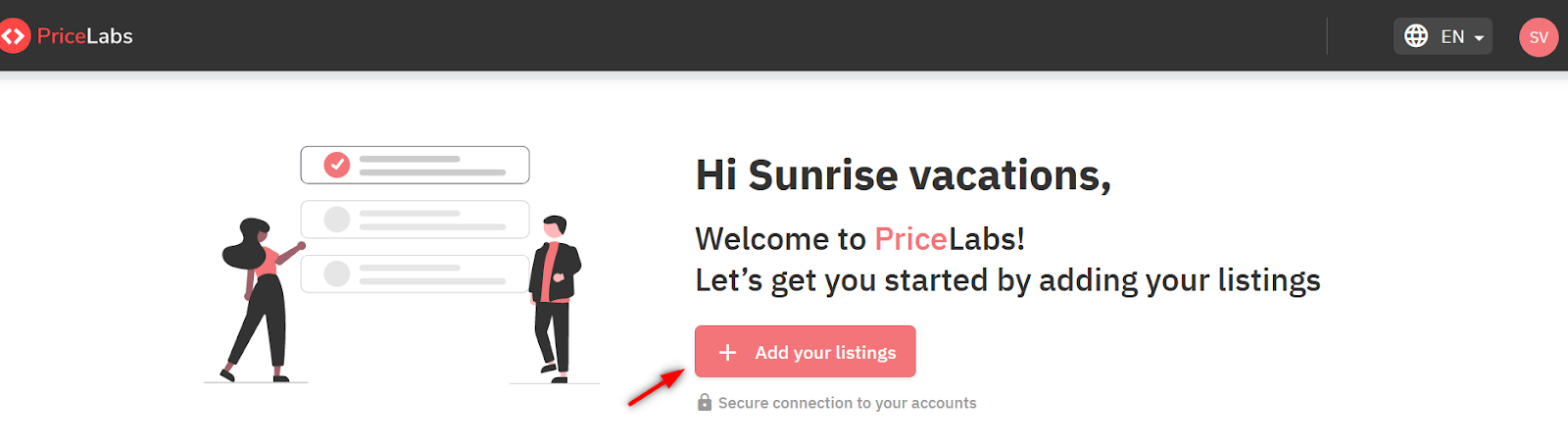Open the EN language dropdown
Viewport: 1568px width, 446px height.
pos(1451,36)
